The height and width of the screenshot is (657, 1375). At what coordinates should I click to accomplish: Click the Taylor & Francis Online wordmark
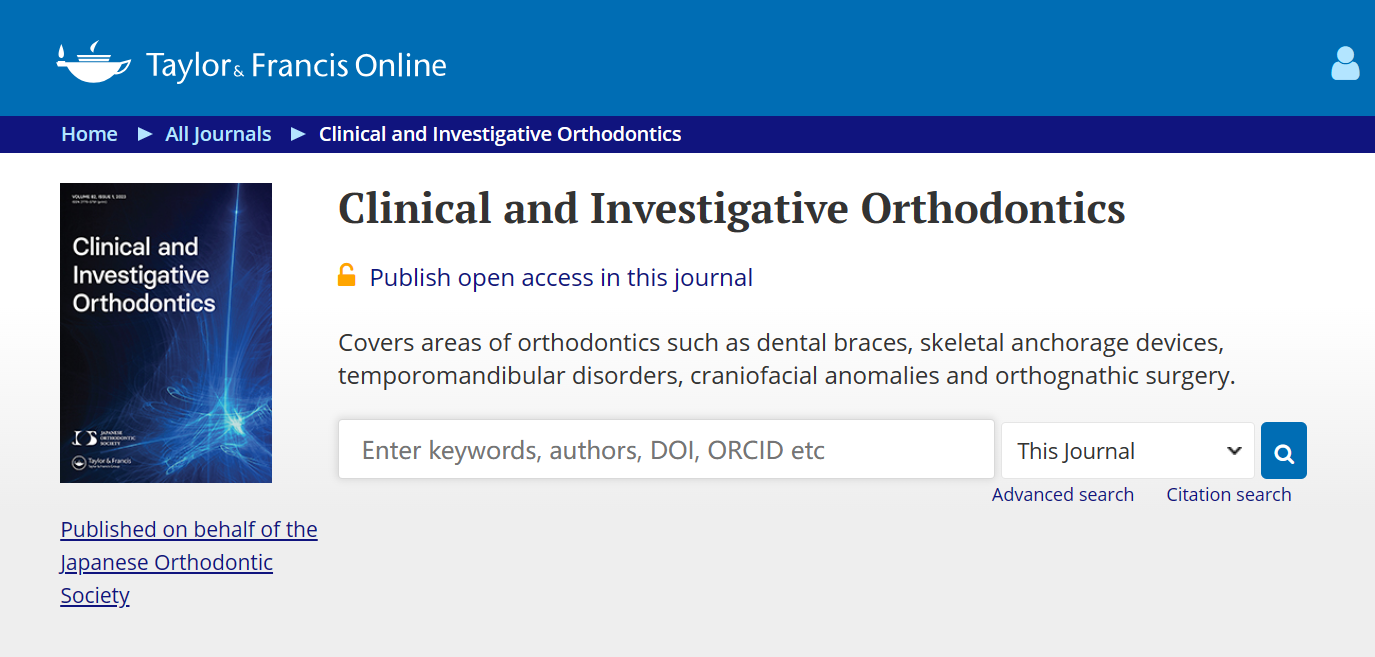coord(296,65)
